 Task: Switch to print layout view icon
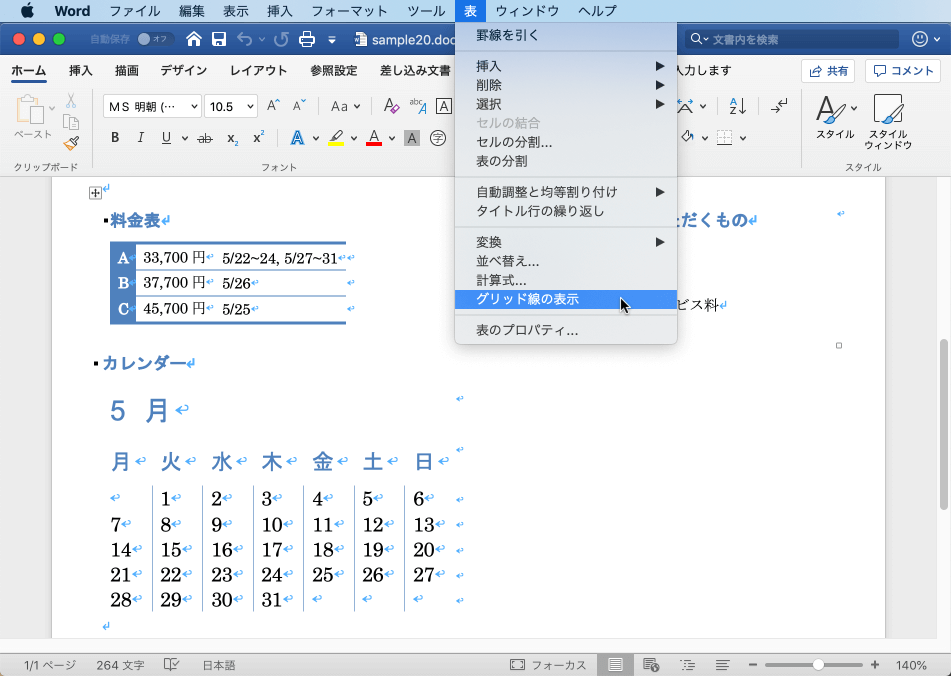pos(615,665)
